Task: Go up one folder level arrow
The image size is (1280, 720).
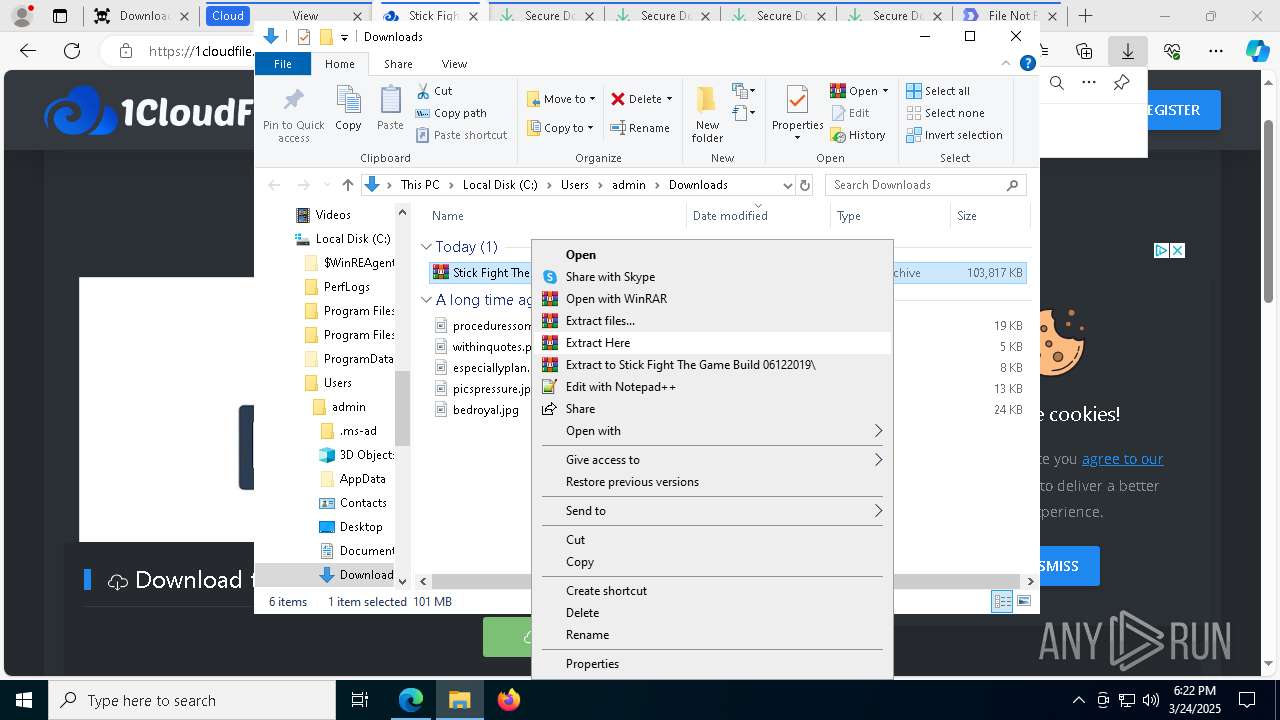Action: (x=347, y=185)
